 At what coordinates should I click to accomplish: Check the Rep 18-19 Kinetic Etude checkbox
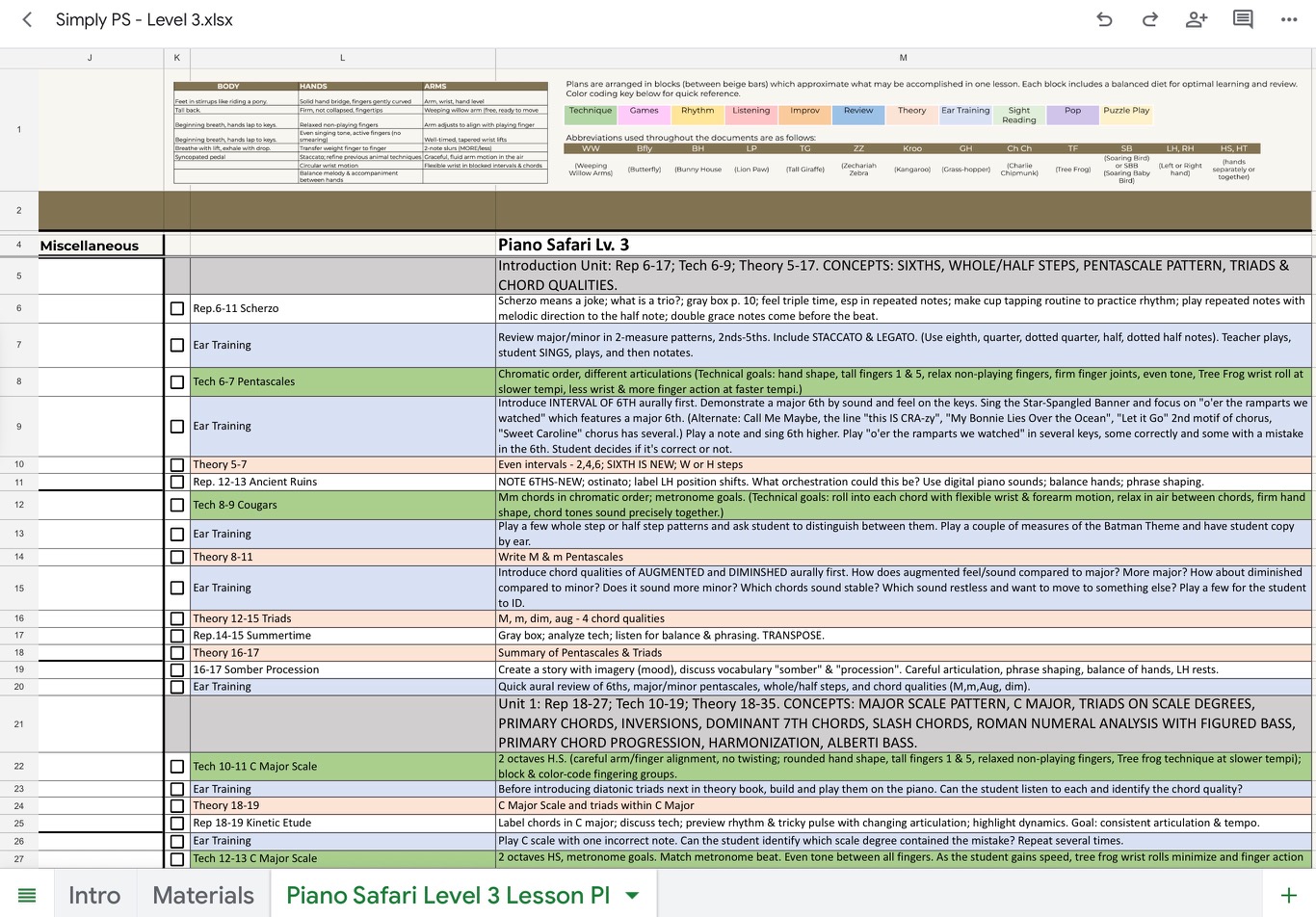click(177, 823)
